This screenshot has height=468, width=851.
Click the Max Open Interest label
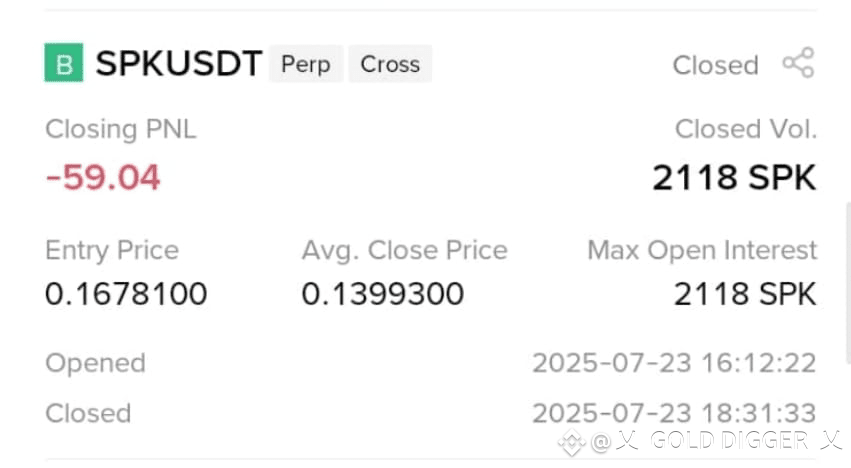(702, 250)
